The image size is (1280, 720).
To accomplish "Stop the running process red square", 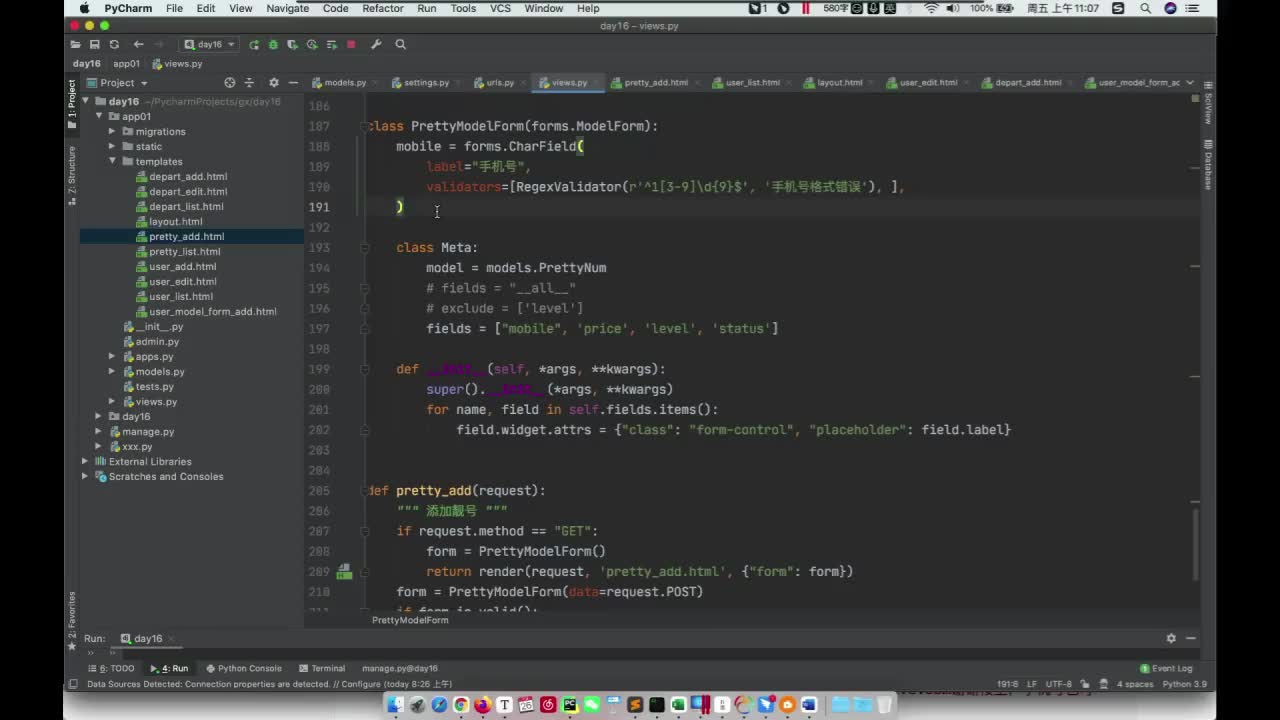I will tap(351, 45).
